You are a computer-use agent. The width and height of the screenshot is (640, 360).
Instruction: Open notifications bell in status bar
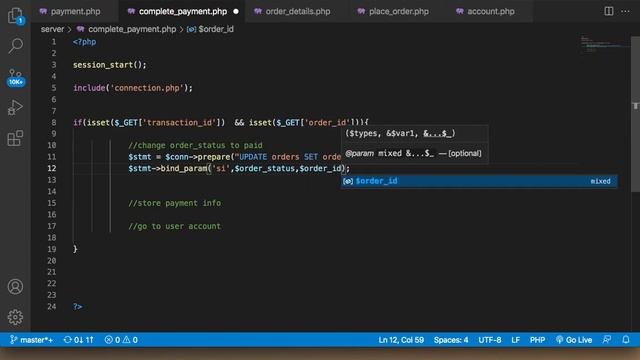point(626,340)
